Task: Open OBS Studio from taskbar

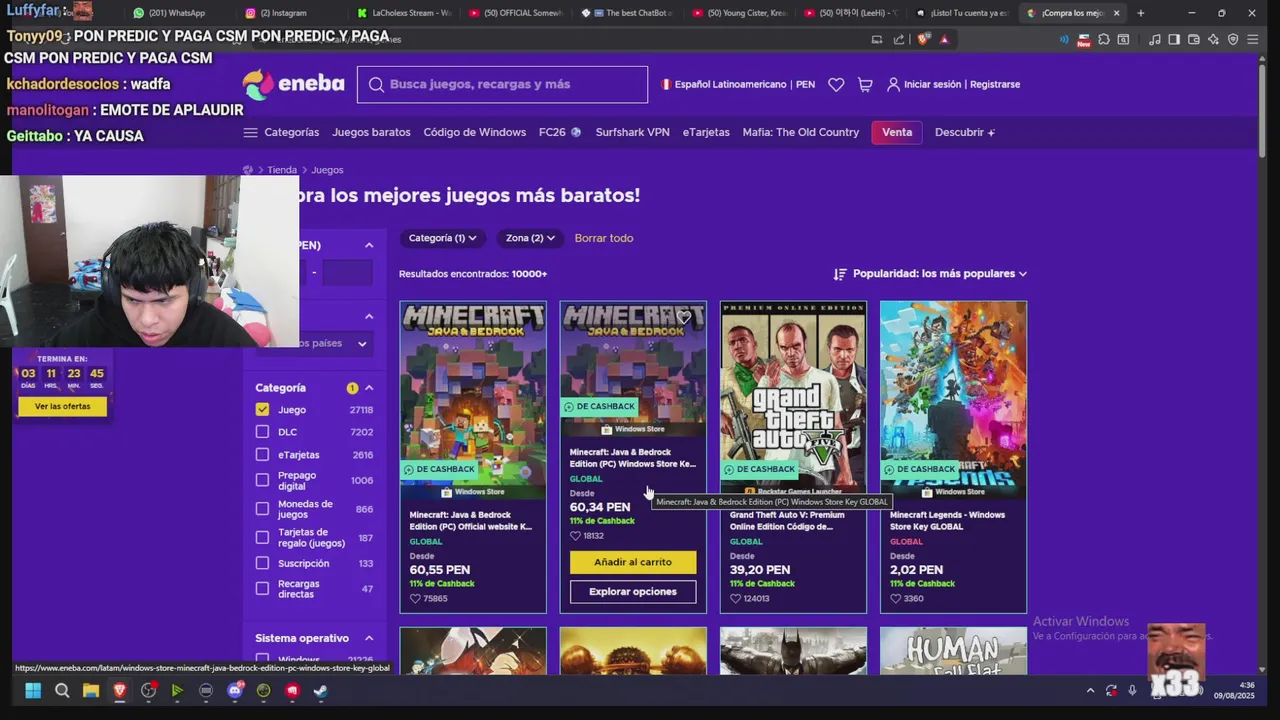Action: 148,690
